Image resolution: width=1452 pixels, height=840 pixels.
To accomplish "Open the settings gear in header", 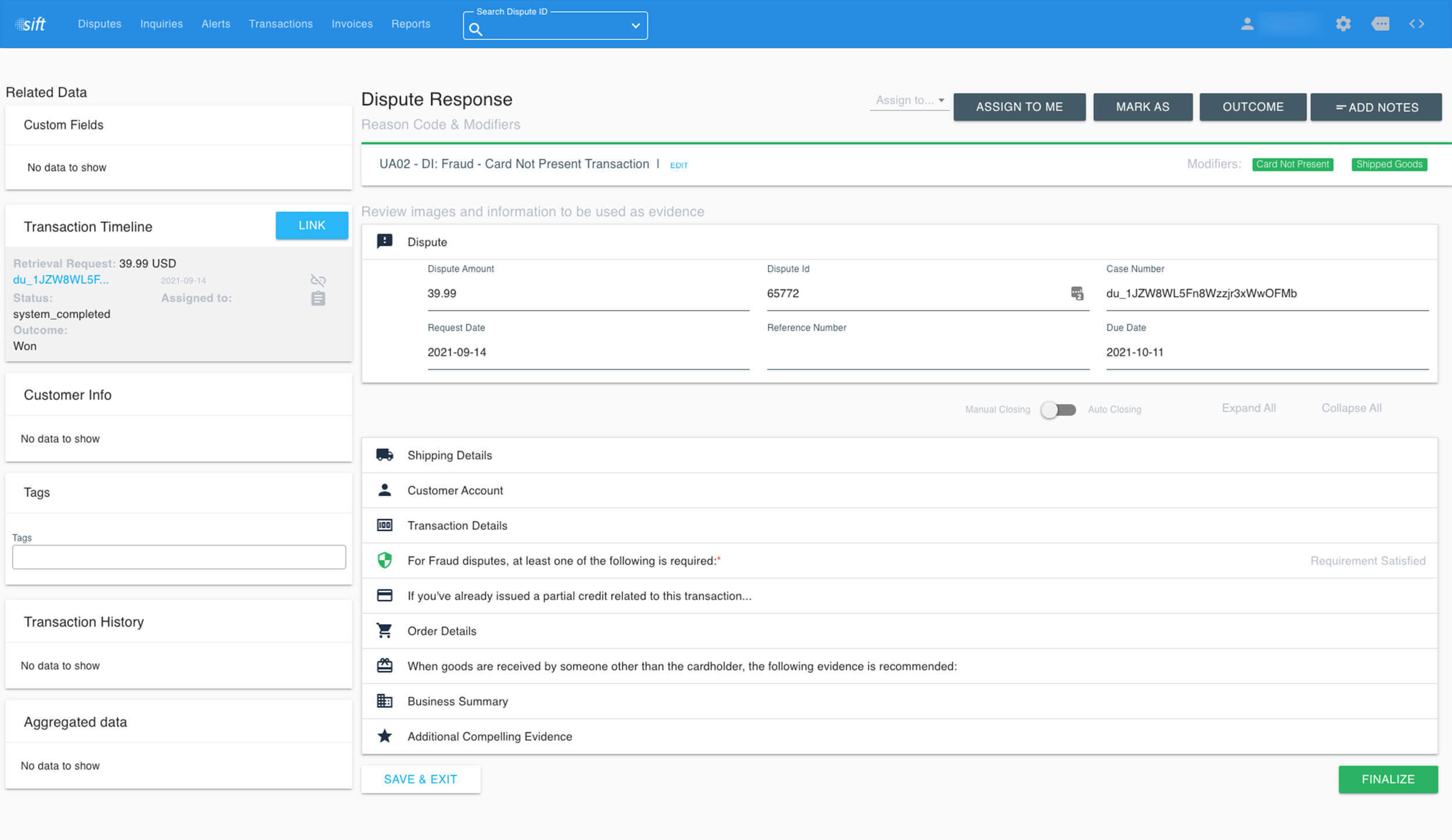I will pyautogui.click(x=1343, y=24).
